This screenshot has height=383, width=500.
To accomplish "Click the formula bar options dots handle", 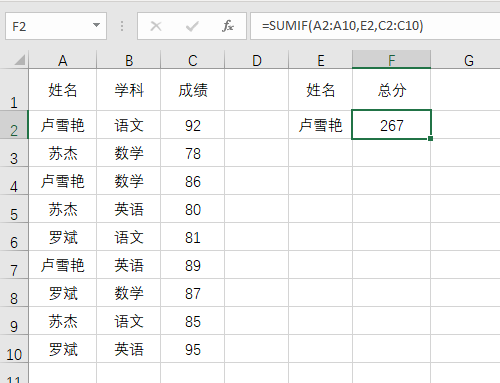I will pos(122,26).
